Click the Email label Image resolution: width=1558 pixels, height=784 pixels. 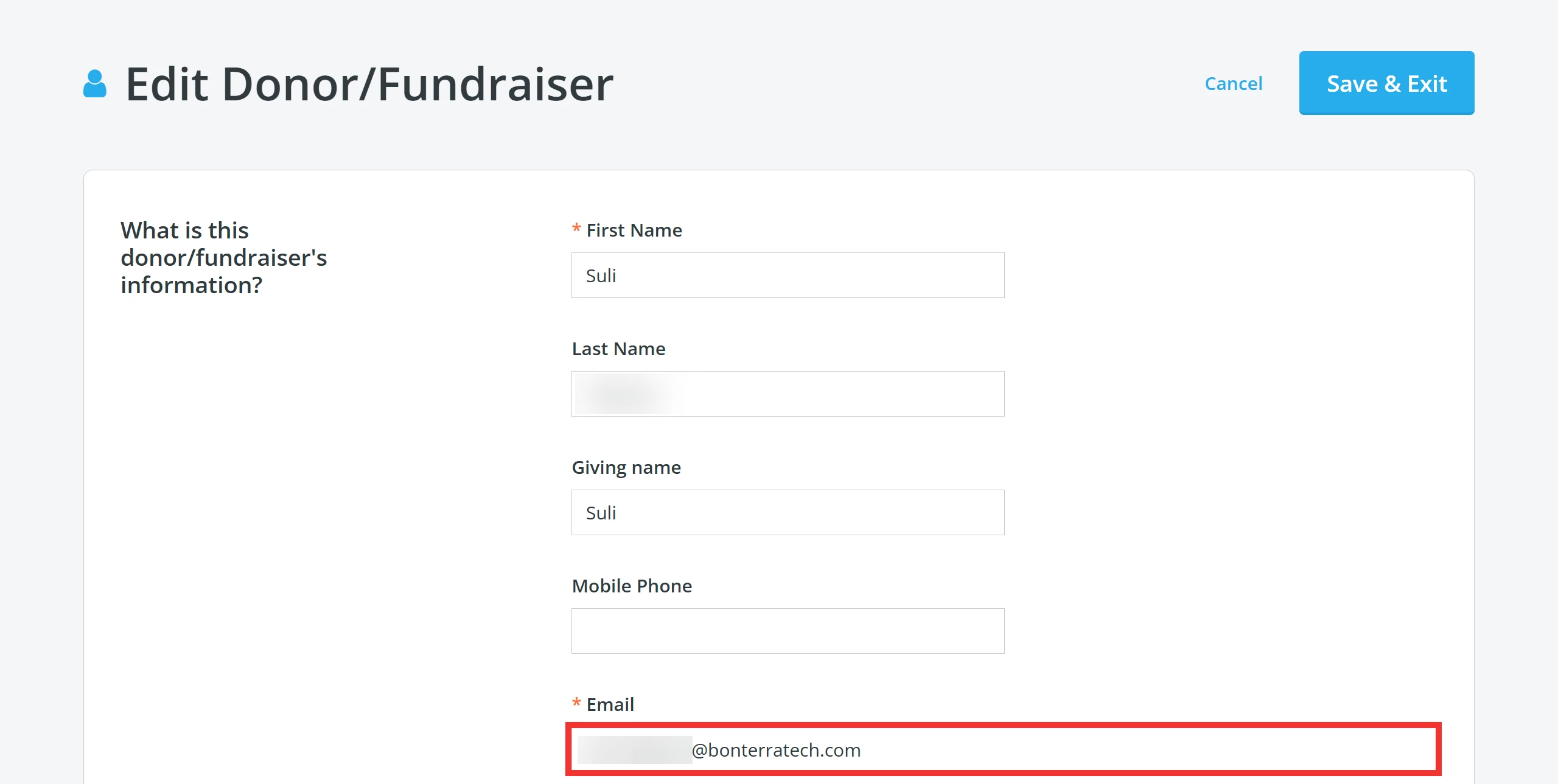coord(609,704)
